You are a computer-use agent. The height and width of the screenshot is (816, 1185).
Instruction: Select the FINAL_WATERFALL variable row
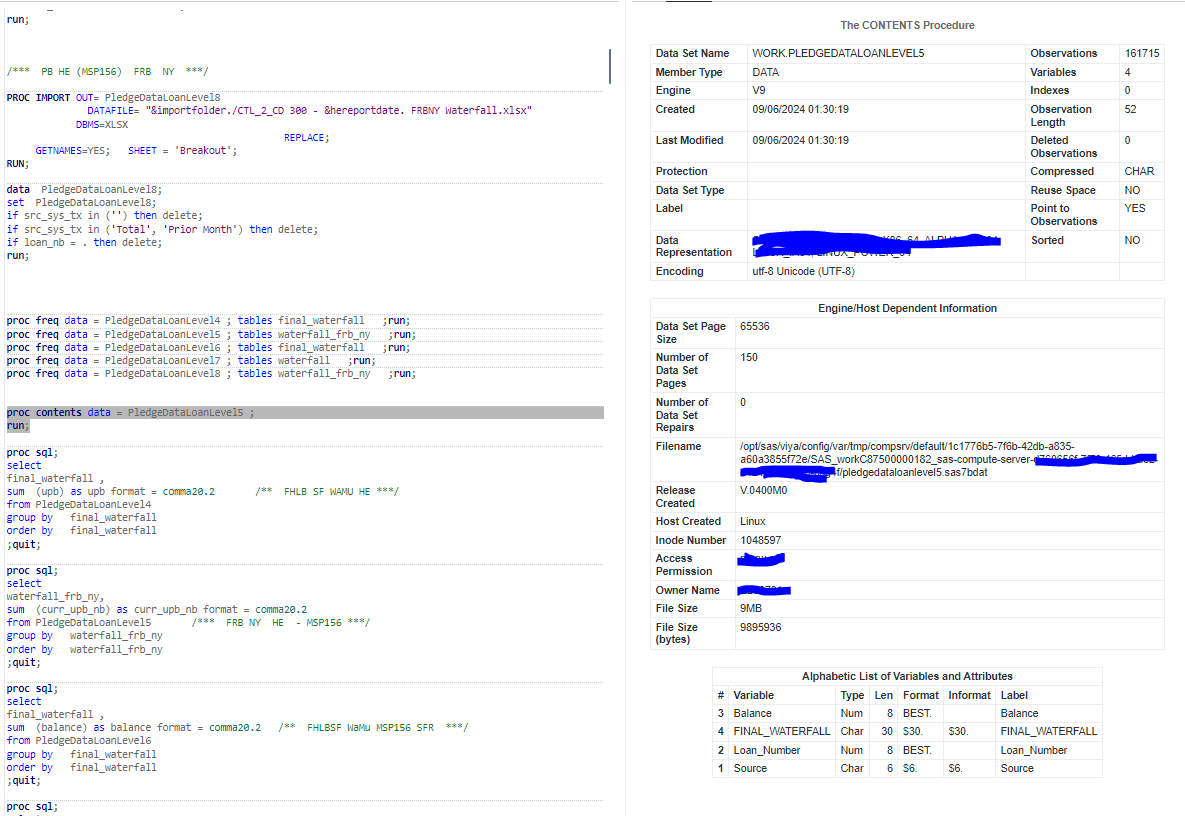[x=781, y=731]
